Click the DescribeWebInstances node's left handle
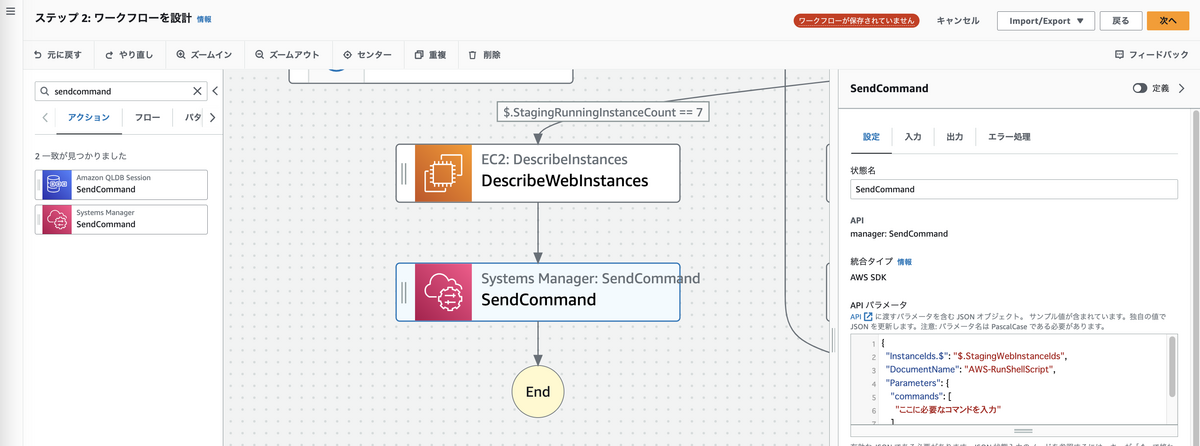The width and height of the screenshot is (1200, 446). tap(404, 174)
